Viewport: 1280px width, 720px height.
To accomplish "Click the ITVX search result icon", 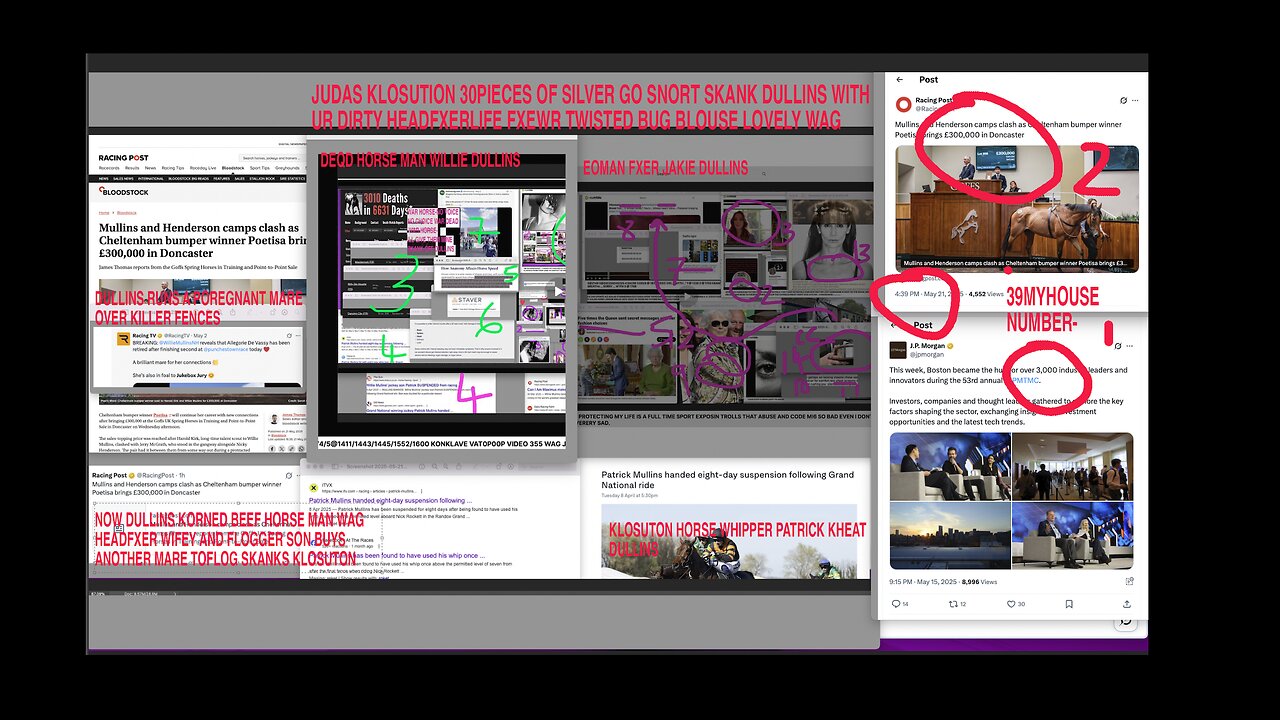I will coord(313,488).
